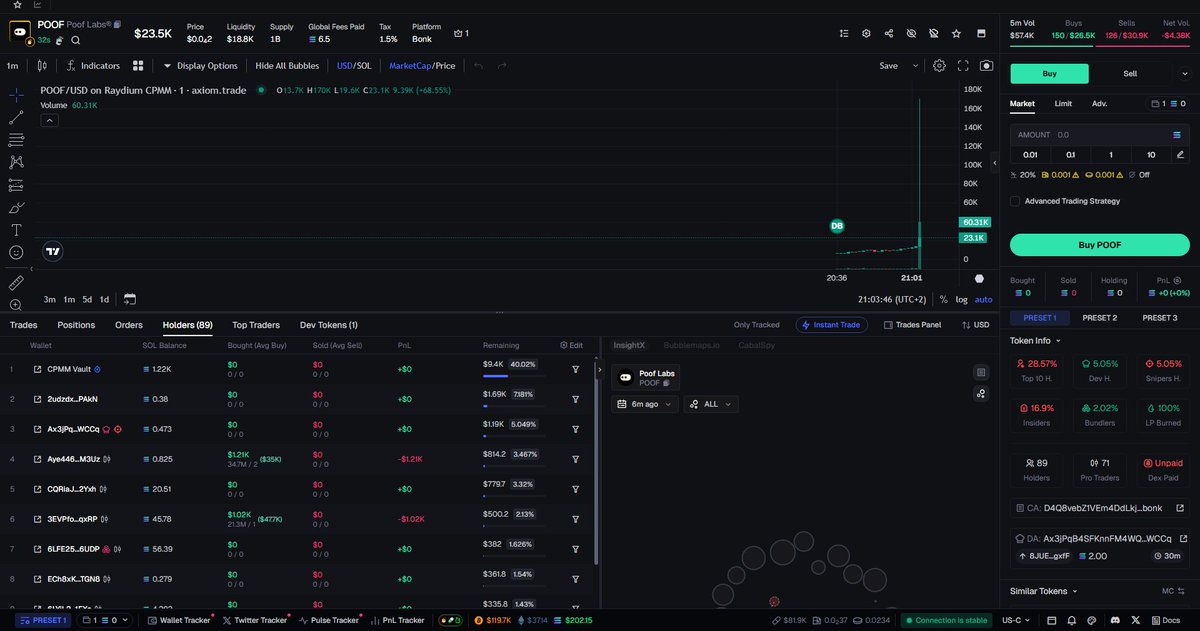Open notifications bell in bottom bar

click(1070, 620)
